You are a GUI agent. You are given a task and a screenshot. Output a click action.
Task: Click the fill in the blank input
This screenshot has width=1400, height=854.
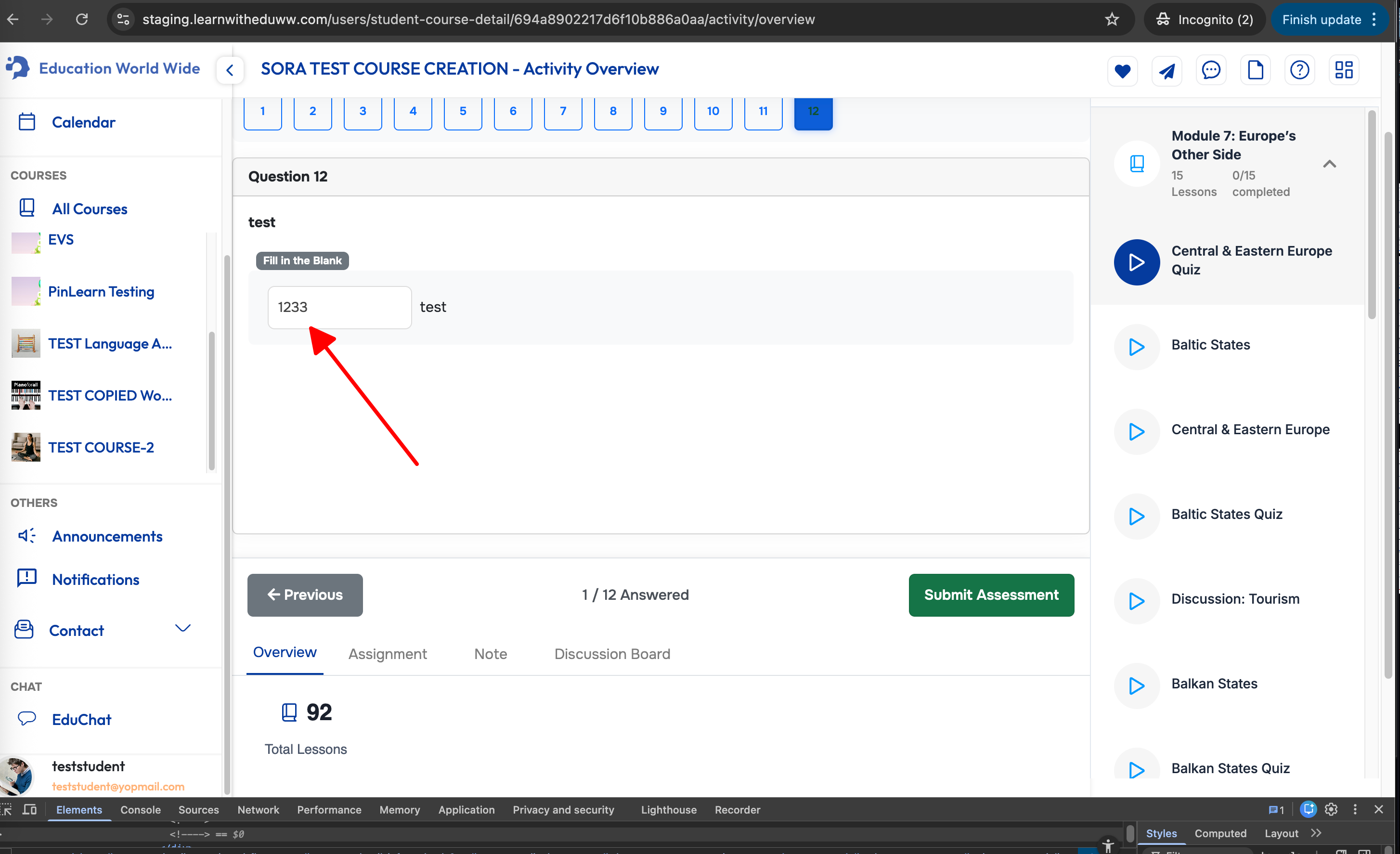(x=339, y=308)
